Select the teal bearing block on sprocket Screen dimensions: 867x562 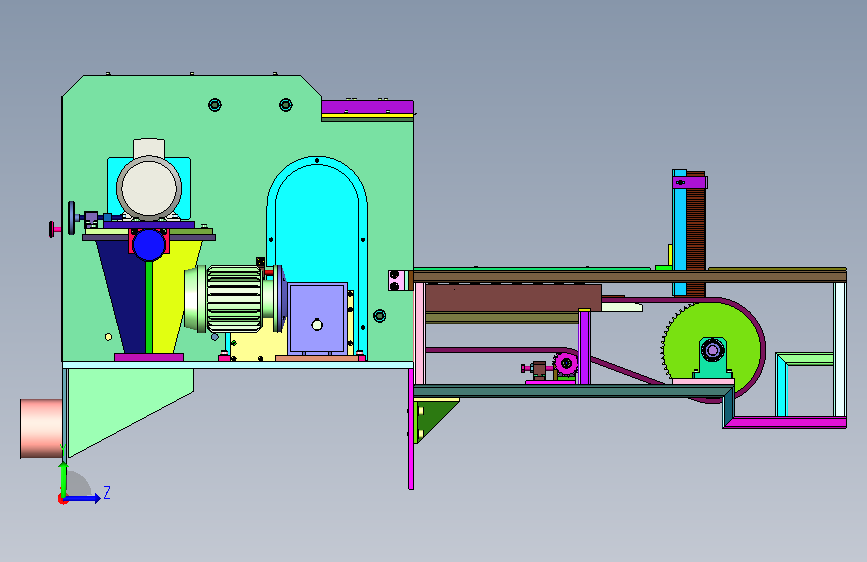coord(713,358)
